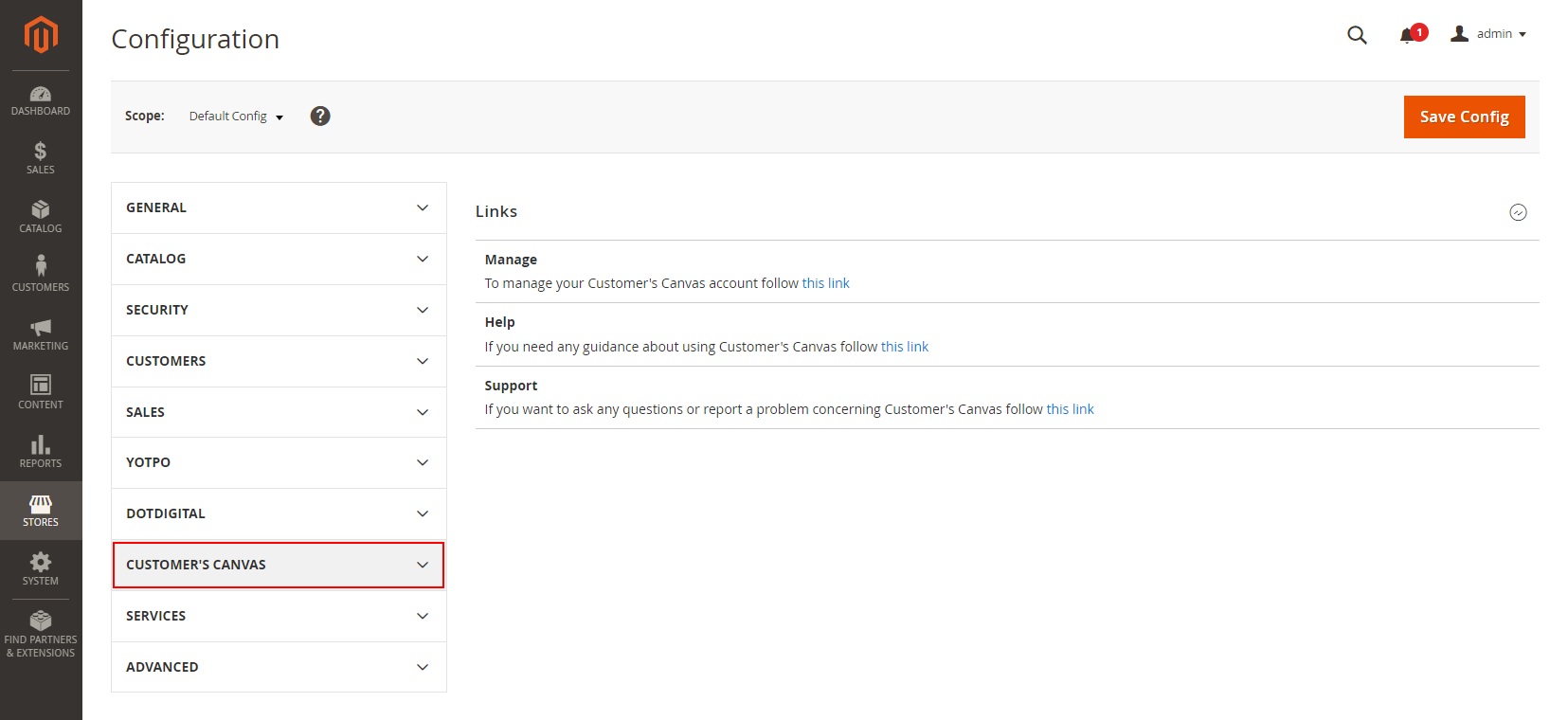Open the System sidebar menu
Viewport: 1568px width, 720px height.
pyautogui.click(x=41, y=569)
